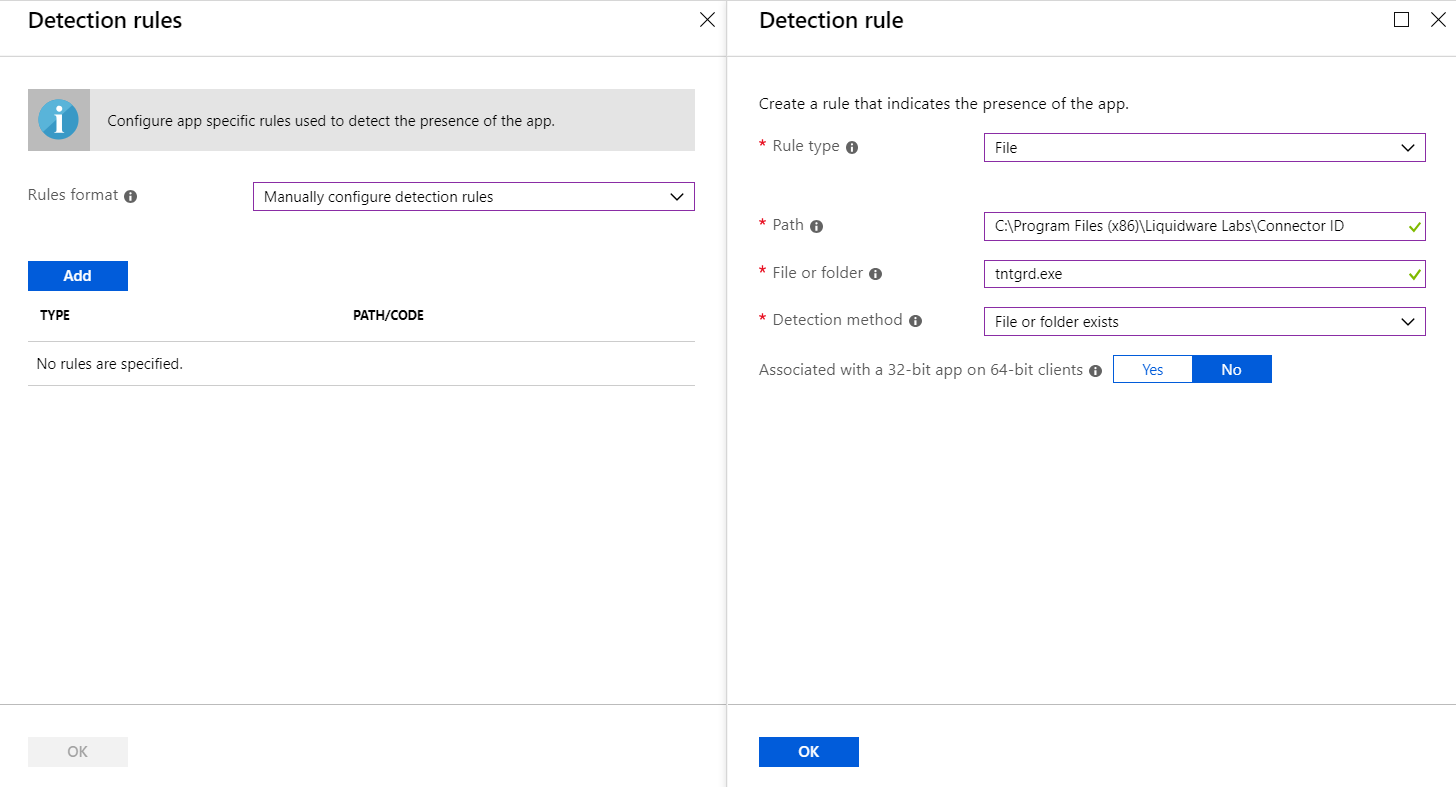
Task: Expand the Rule type dropdown
Action: click(x=1204, y=148)
